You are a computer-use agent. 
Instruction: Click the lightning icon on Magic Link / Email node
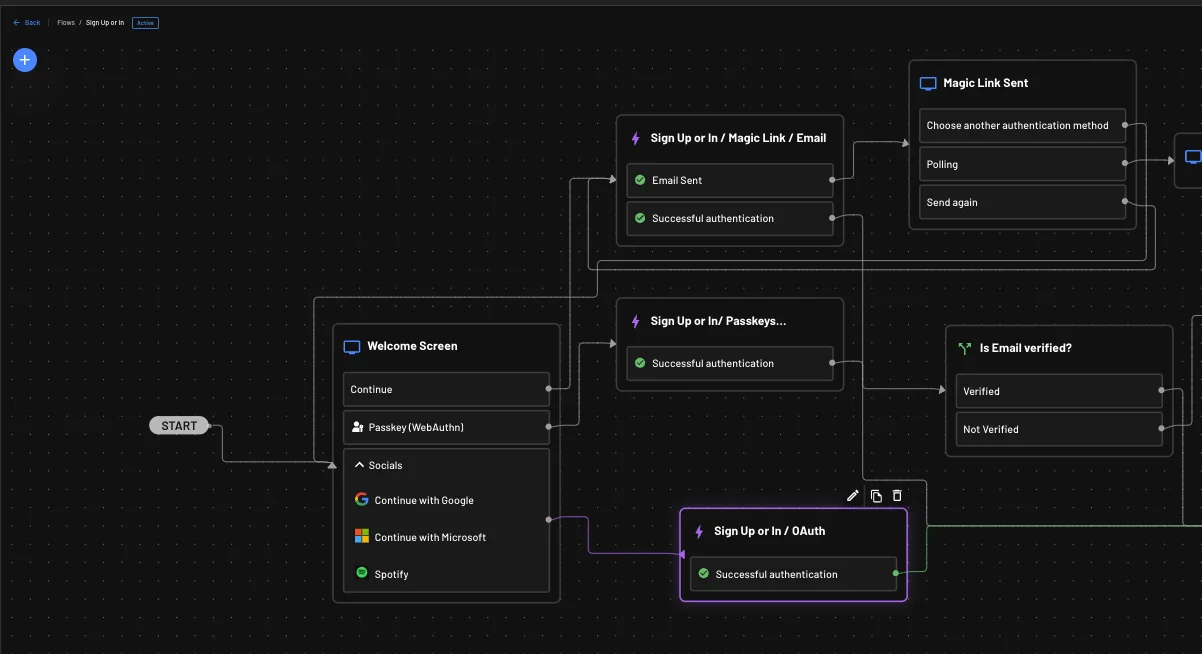(635, 138)
